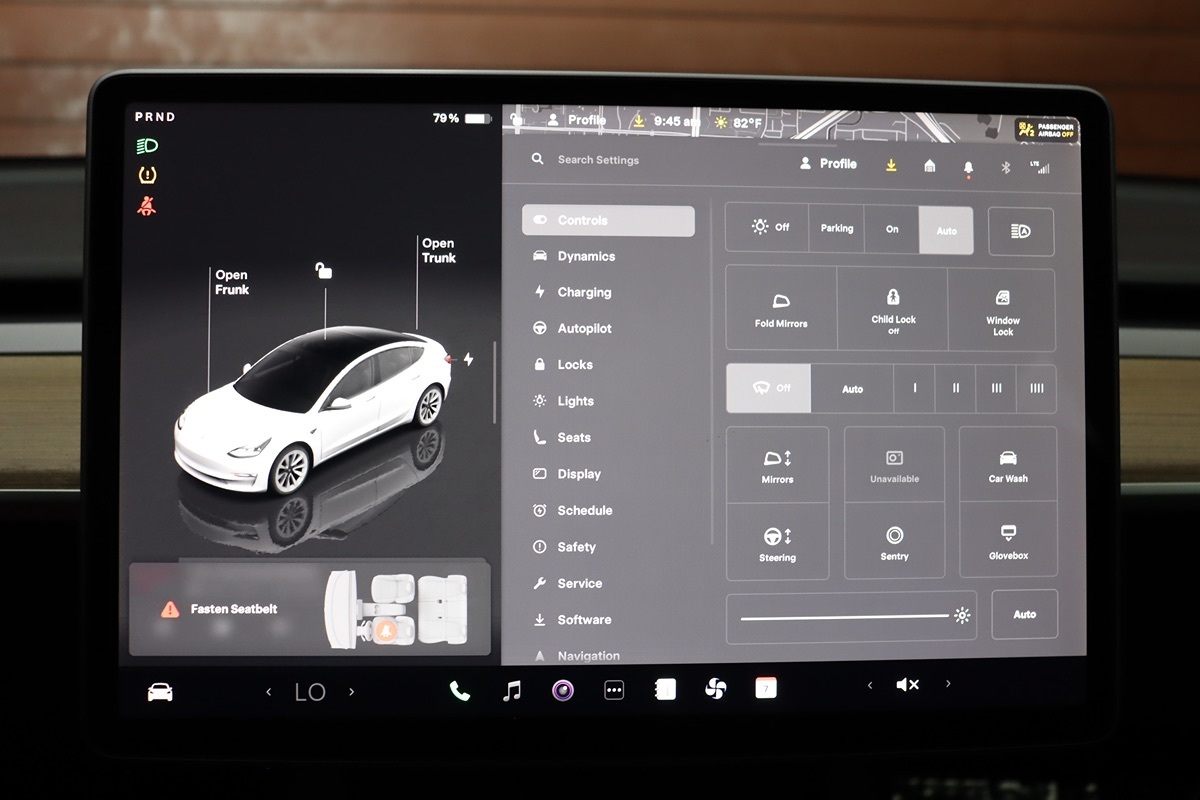Tap the fan climate control icon
Screen dimensions: 1200x800
tap(715, 689)
